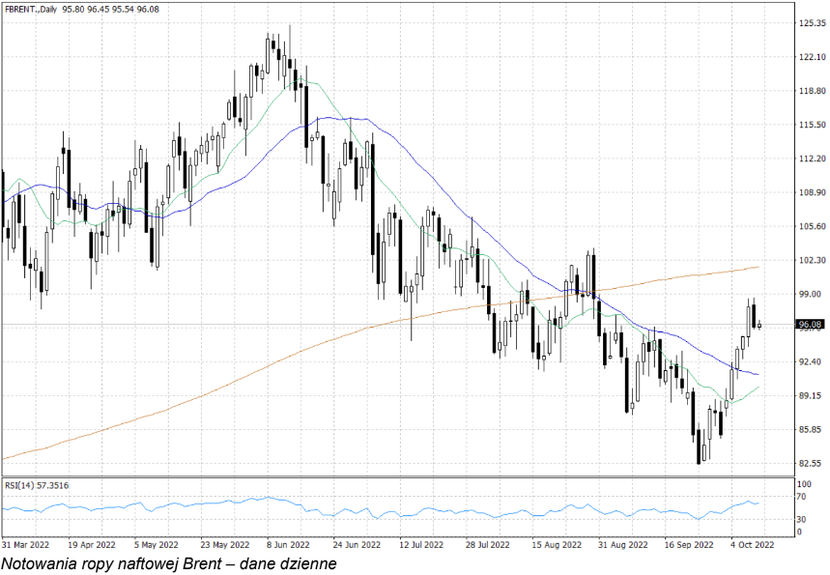This screenshot has height=575, width=830.
Task: Select the current price tag 96.08
Action: tap(809, 325)
